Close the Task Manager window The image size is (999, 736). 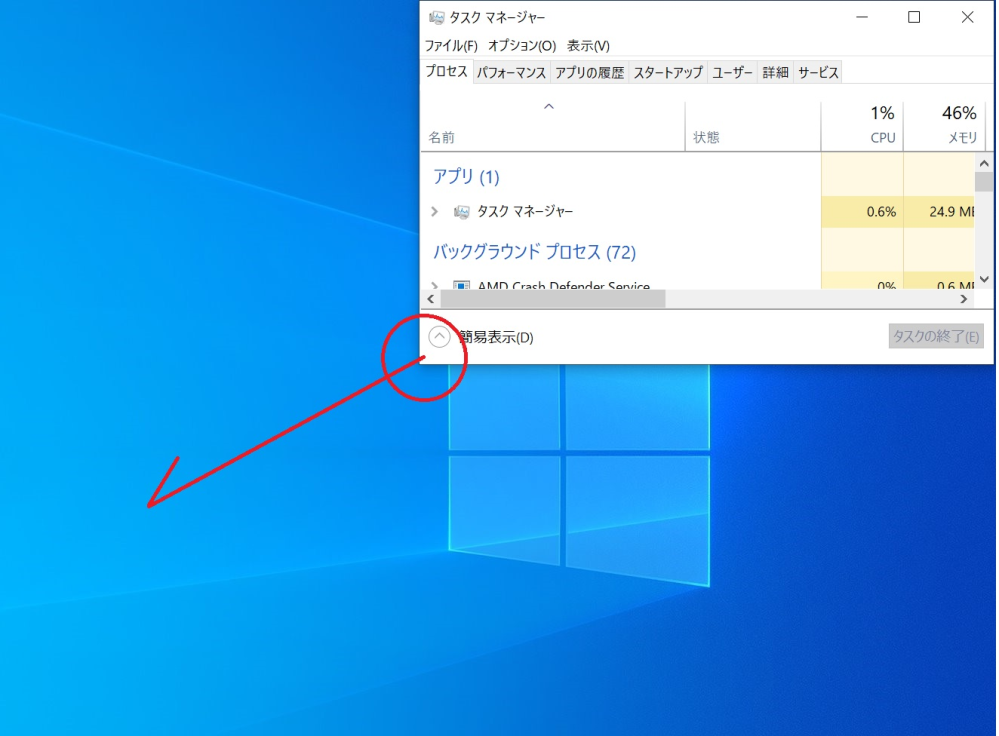[967, 17]
